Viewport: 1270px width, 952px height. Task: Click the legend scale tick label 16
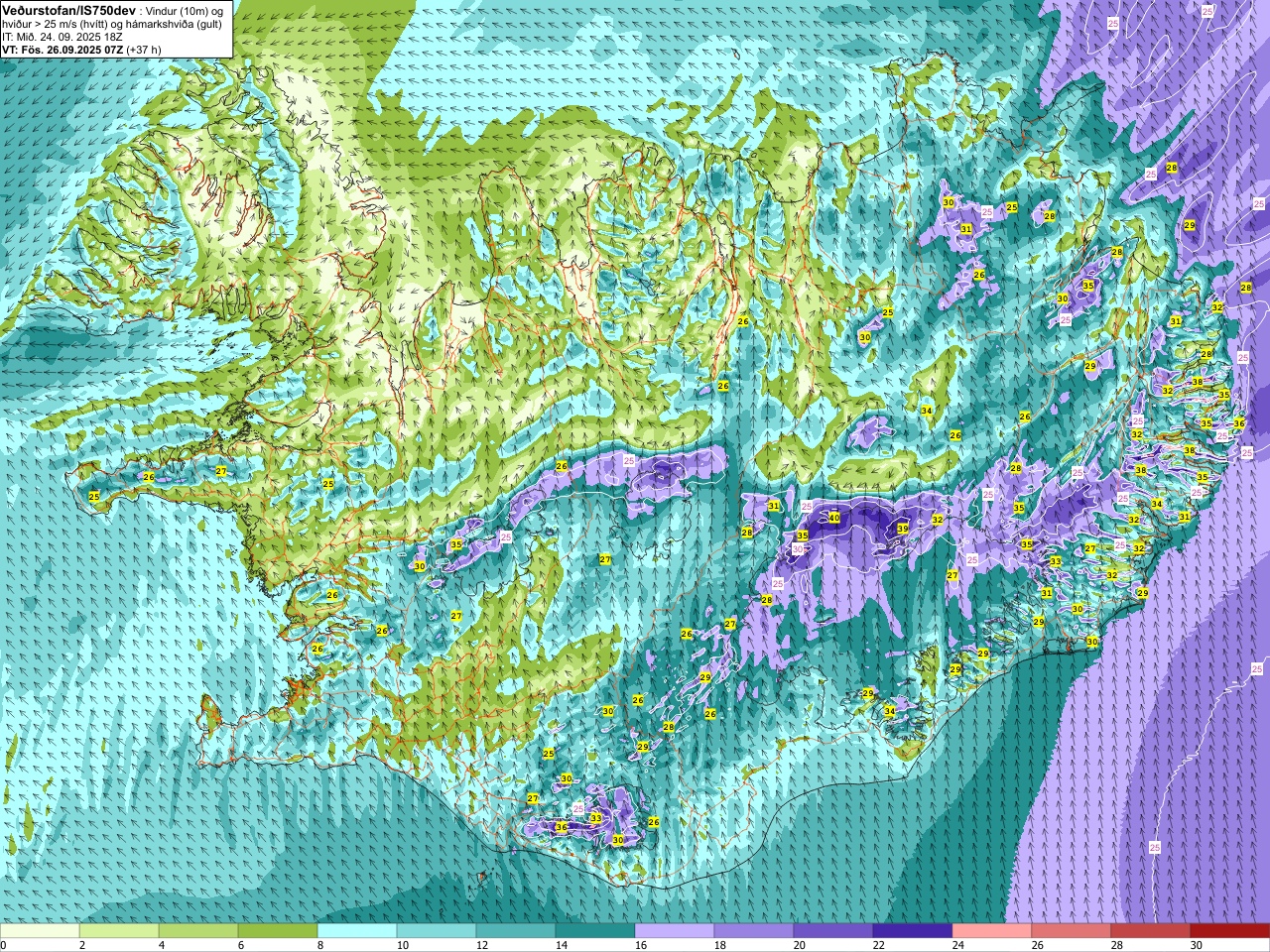point(641,945)
